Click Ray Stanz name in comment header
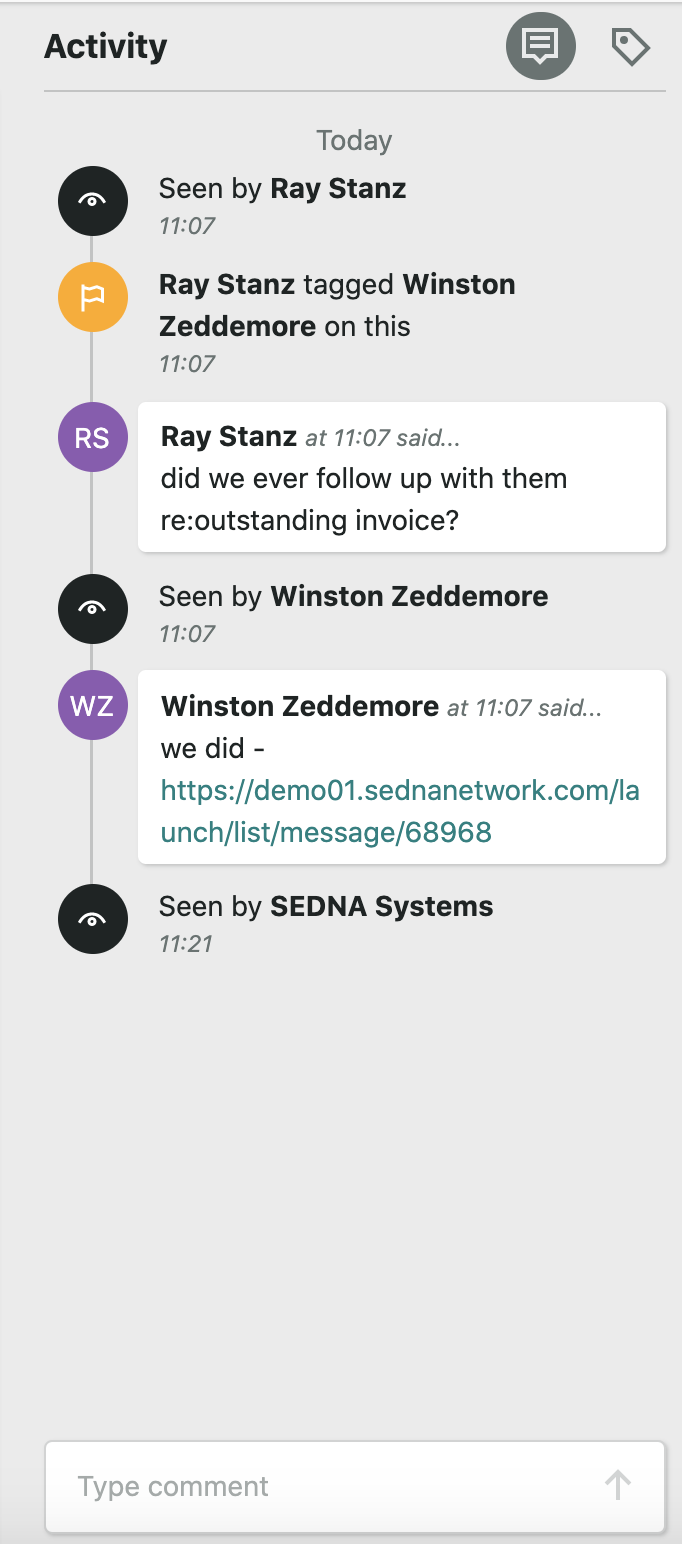 229,437
